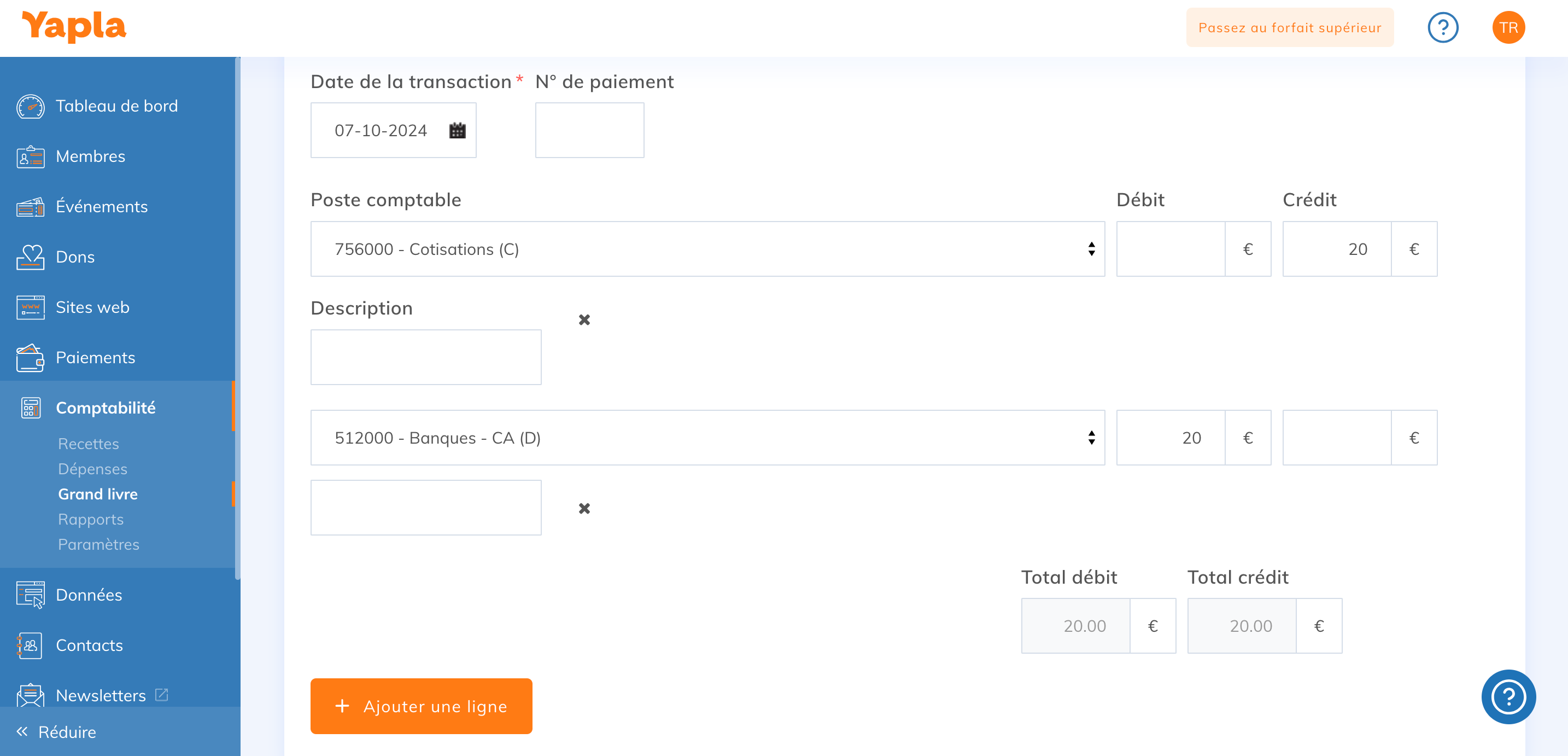Click Passez au forfait supérieur

coord(1289,28)
